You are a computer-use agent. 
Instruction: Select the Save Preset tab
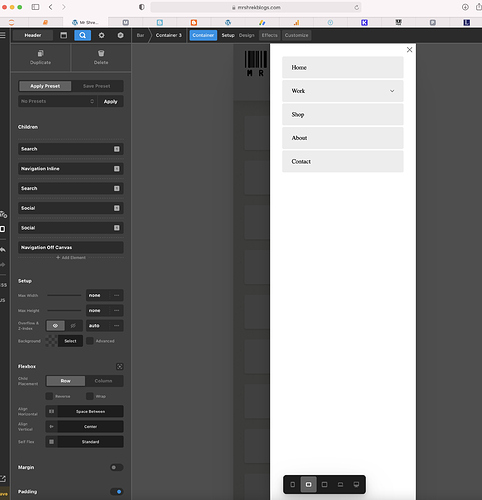pos(97,86)
